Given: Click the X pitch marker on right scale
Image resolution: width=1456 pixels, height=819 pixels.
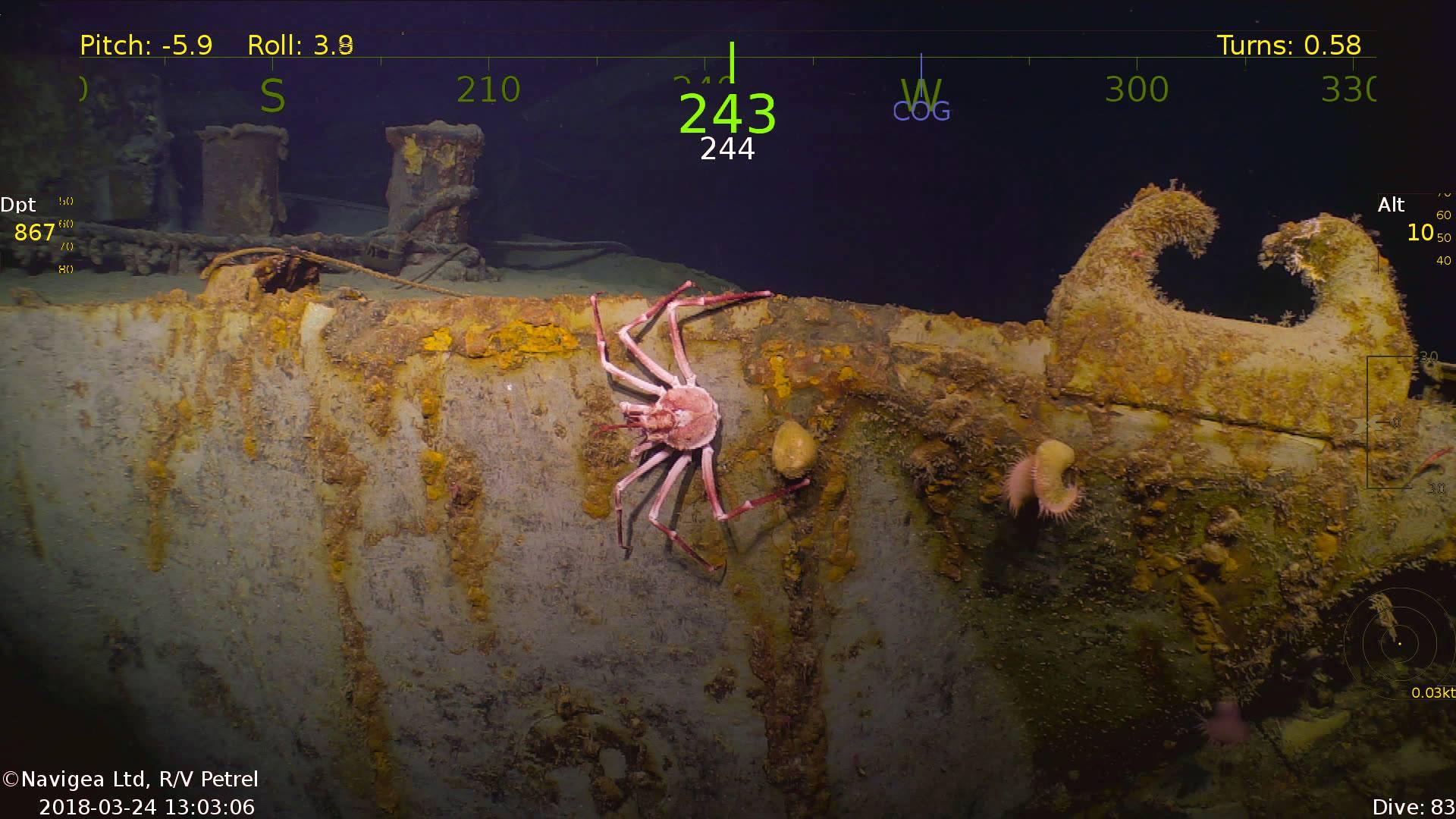Looking at the screenshot, I should coord(1367,425).
